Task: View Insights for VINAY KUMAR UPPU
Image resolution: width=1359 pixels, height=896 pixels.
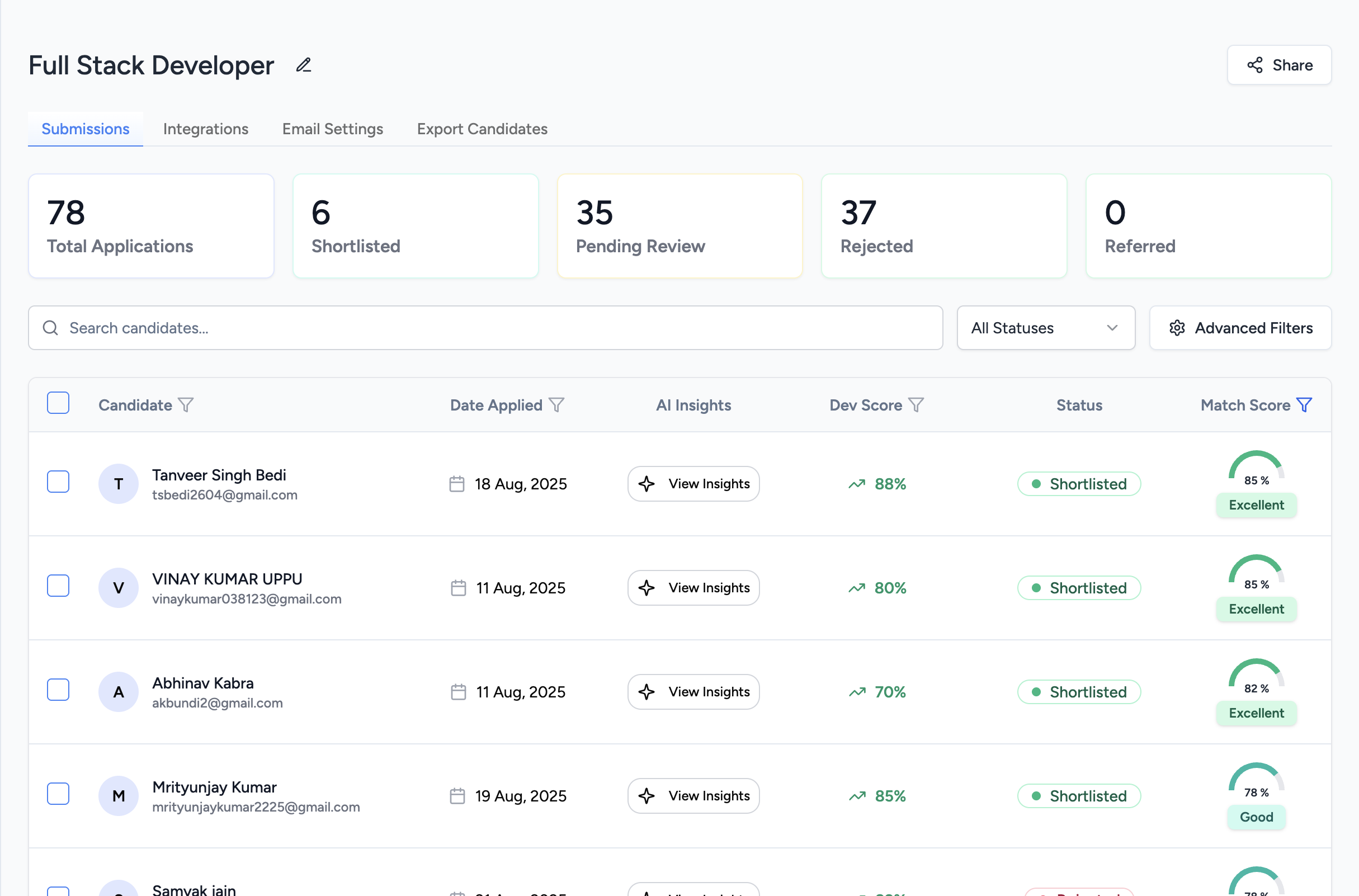Action: coord(693,588)
